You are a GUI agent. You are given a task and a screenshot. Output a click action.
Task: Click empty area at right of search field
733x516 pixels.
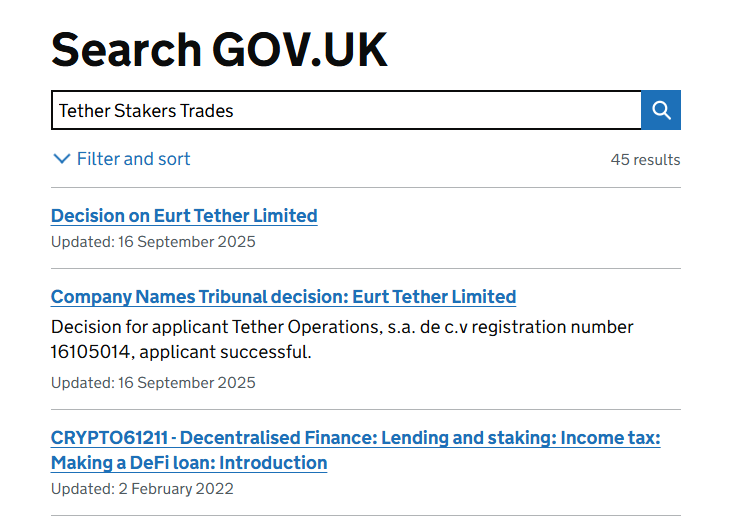pyautogui.click(x=500, y=110)
